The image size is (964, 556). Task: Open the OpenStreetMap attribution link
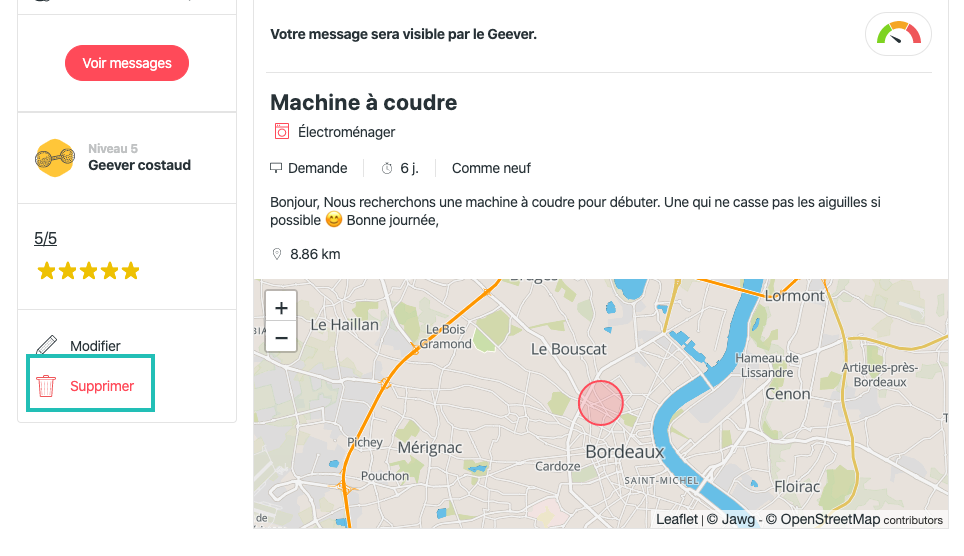tap(830, 519)
